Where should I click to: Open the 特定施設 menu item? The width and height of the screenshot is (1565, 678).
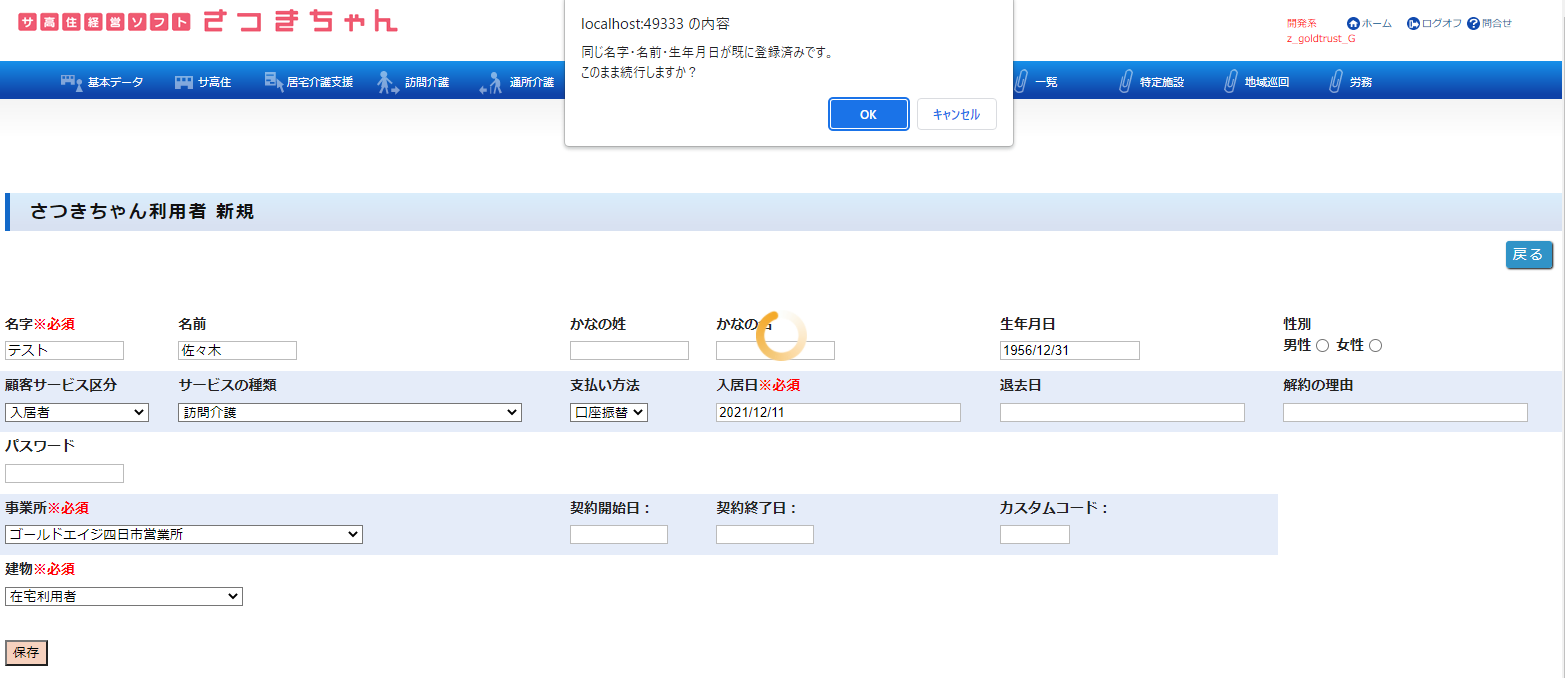click(1160, 82)
